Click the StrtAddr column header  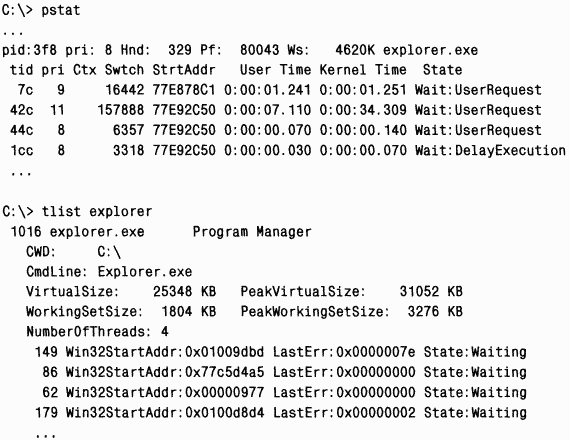coord(184,70)
